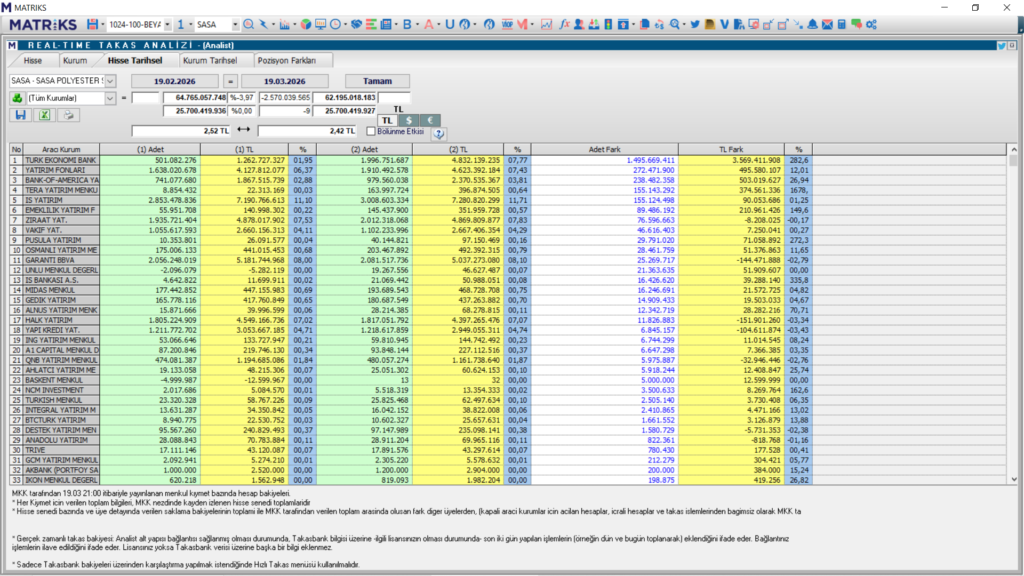Click the bar chart icon in toolbar

point(284,24)
